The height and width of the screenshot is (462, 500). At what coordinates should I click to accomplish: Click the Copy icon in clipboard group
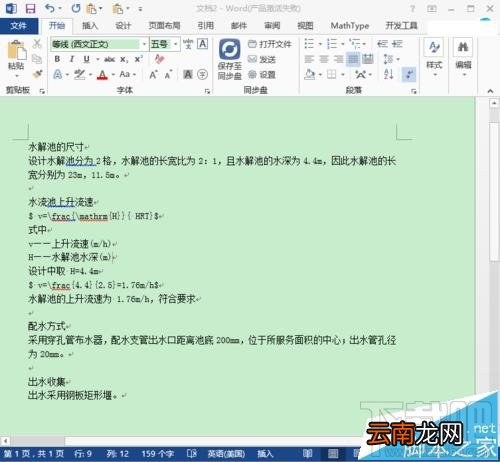point(37,59)
